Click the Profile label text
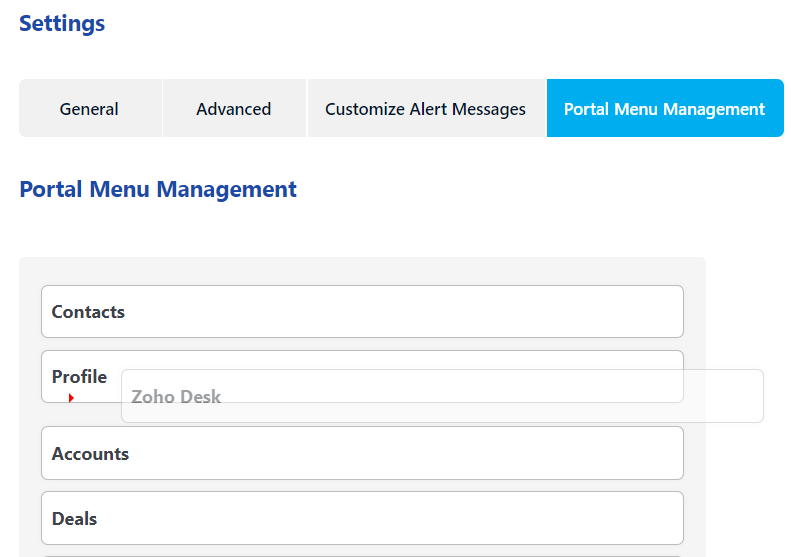The image size is (791, 557). pyautogui.click(x=79, y=377)
